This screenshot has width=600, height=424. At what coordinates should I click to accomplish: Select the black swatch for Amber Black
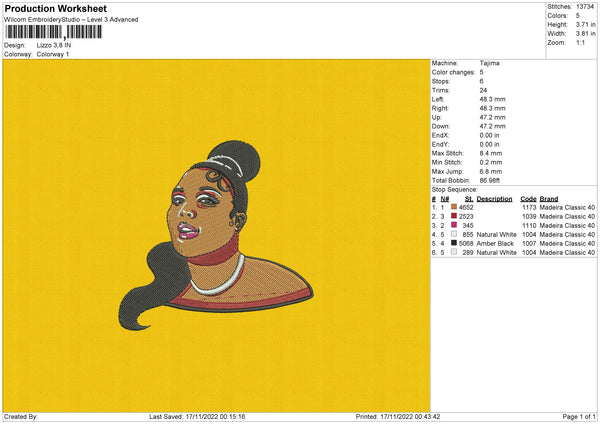(454, 243)
